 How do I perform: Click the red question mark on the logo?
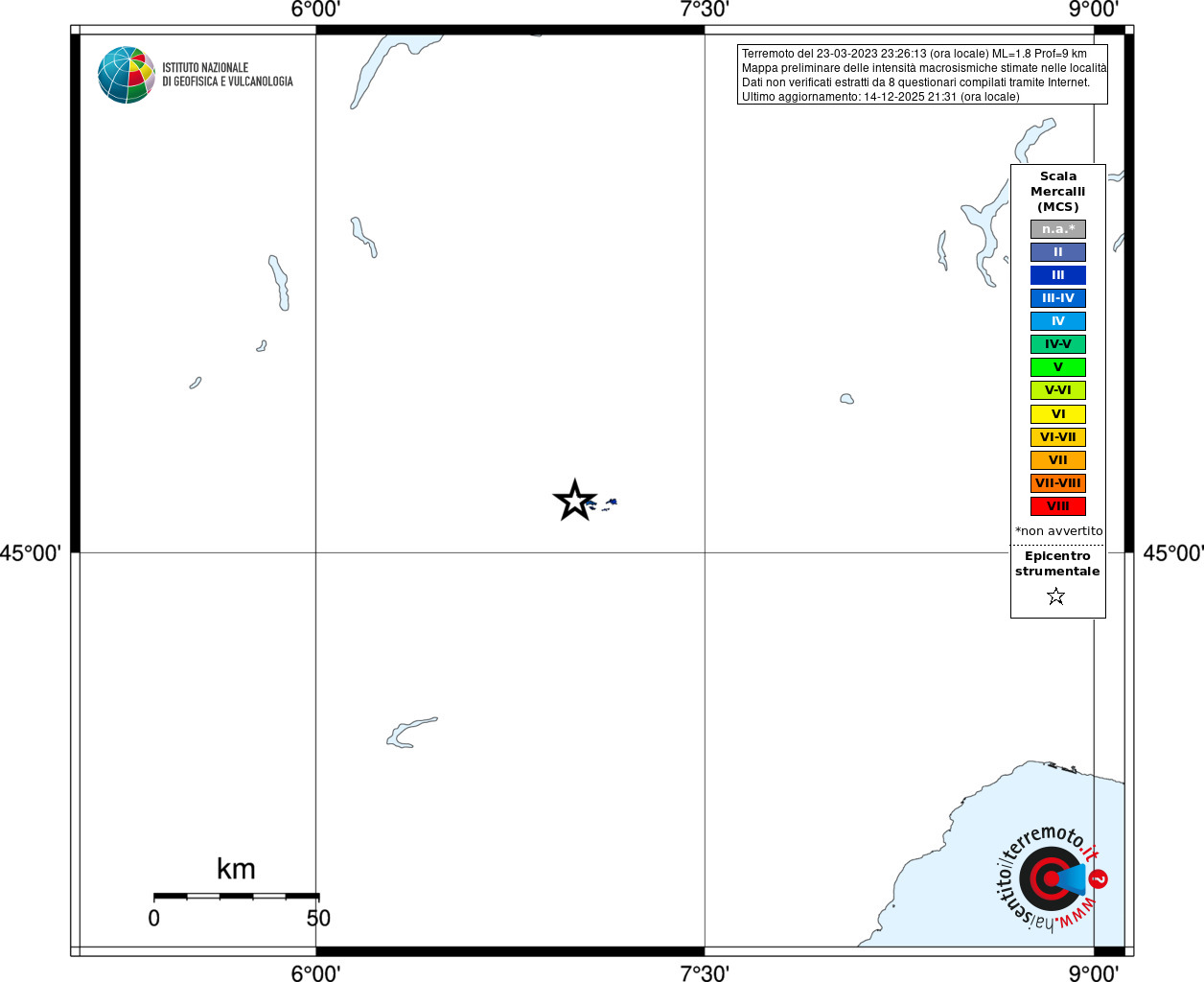pyautogui.click(x=1099, y=878)
